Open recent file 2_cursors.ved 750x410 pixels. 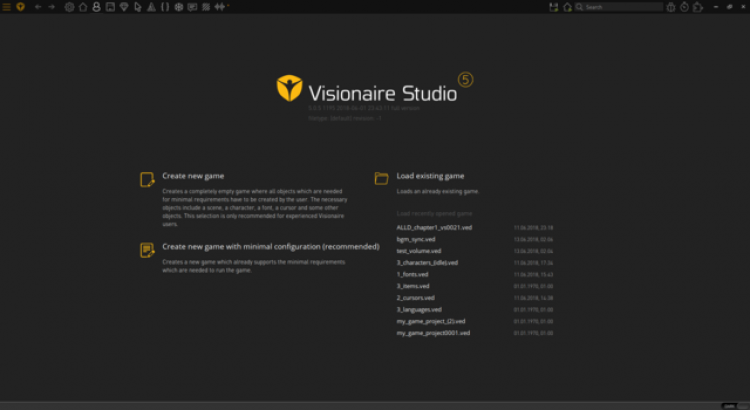(416, 298)
